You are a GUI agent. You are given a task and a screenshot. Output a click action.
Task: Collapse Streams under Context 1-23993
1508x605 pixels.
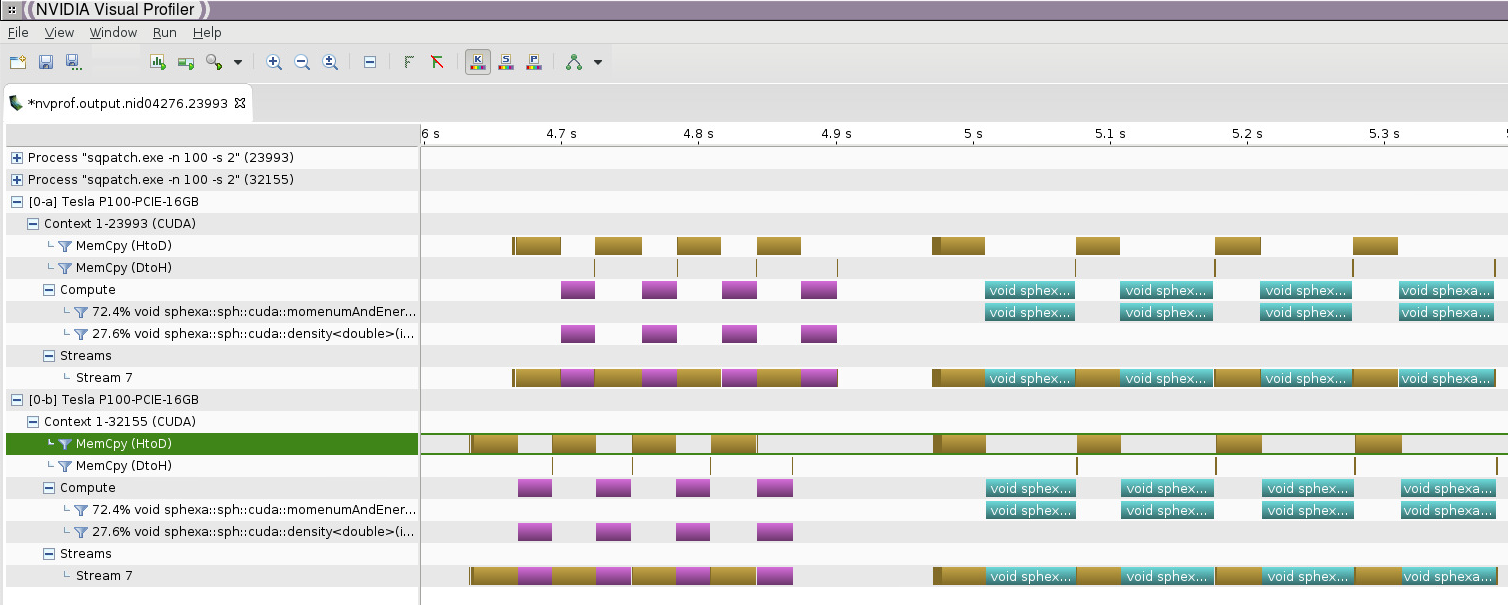coord(48,356)
